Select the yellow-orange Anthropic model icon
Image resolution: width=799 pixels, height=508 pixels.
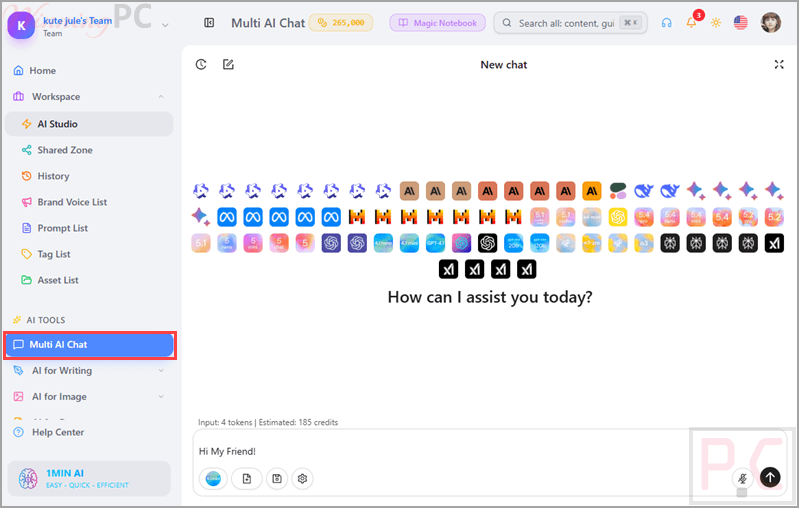point(592,191)
